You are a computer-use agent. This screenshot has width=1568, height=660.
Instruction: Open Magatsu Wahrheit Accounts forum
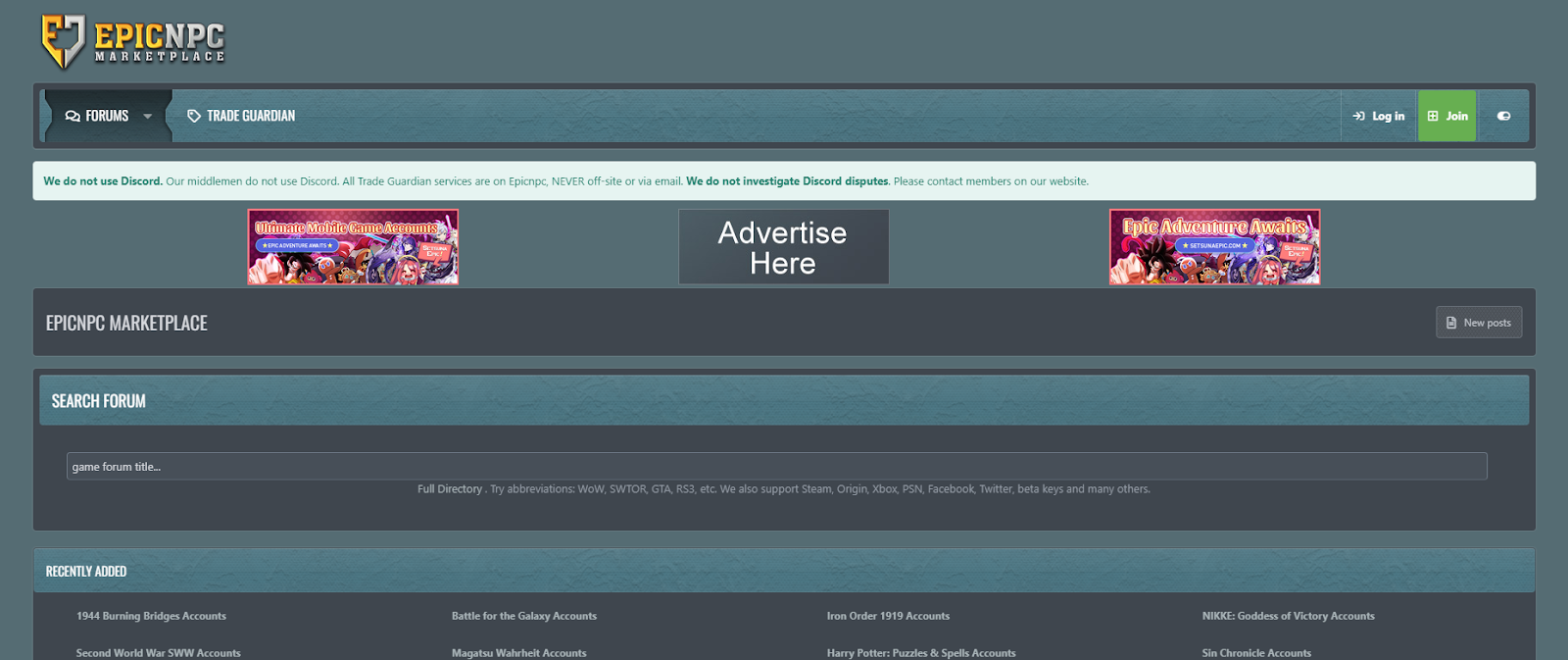pyautogui.click(x=519, y=653)
